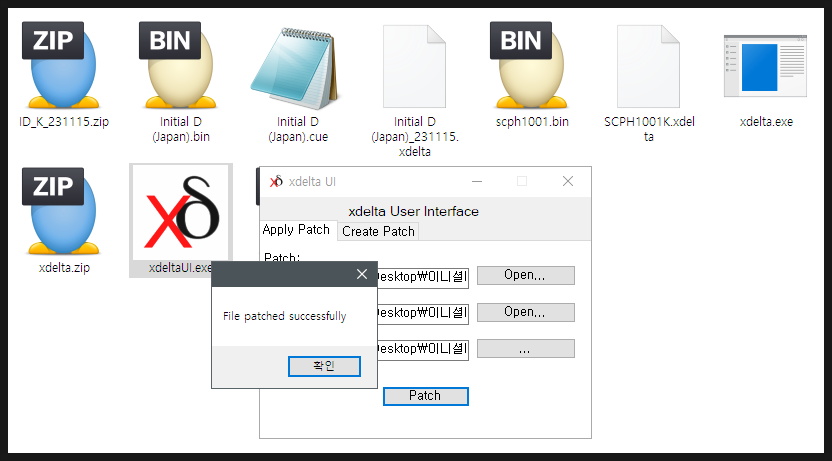This screenshot has width=832, height=461.
Task: Switch to the Apply Patch tab
Action: pyautogui.click(x=297, y=230)
